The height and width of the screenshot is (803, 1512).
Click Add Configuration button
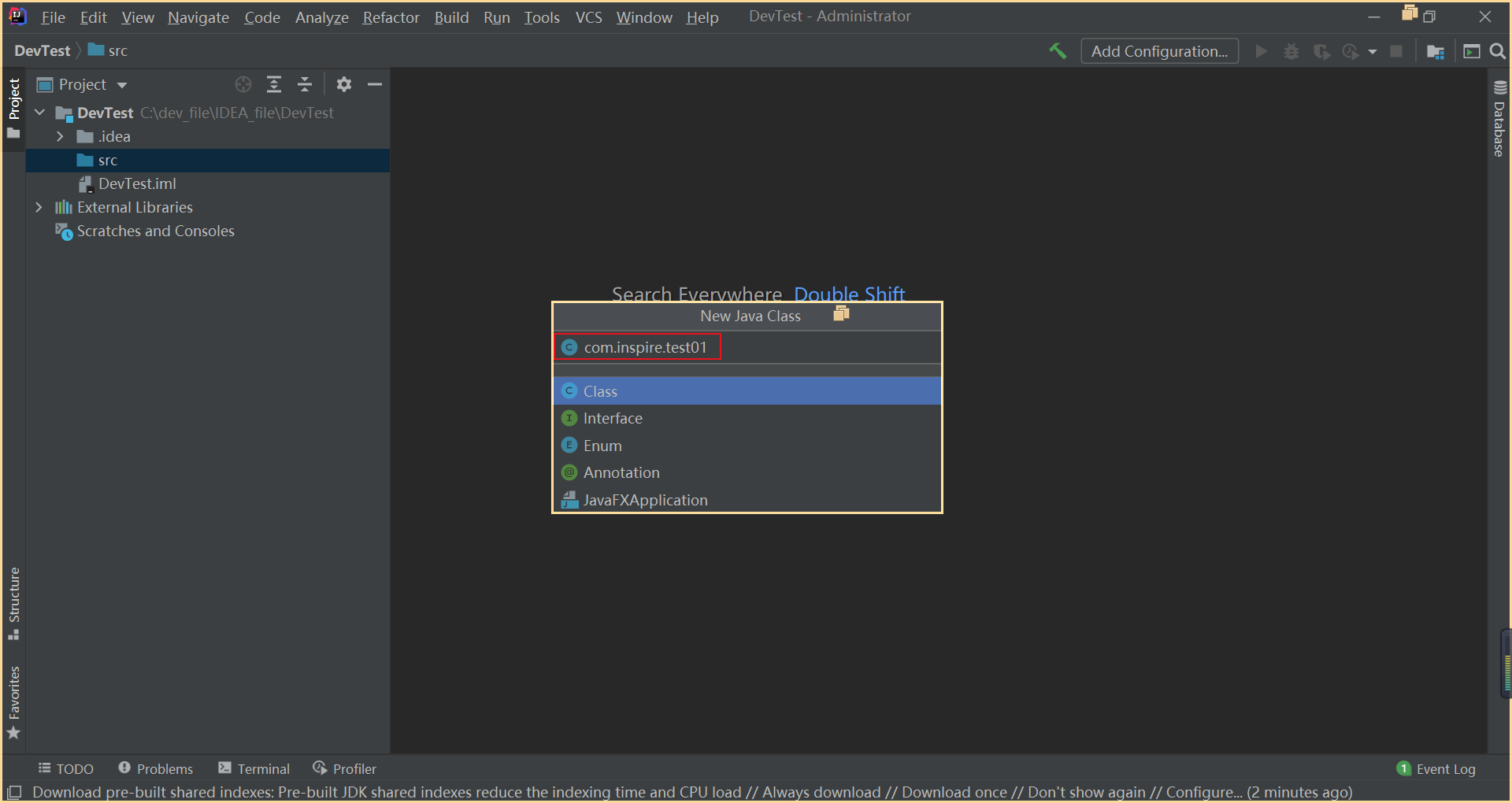click(1159, 51)
